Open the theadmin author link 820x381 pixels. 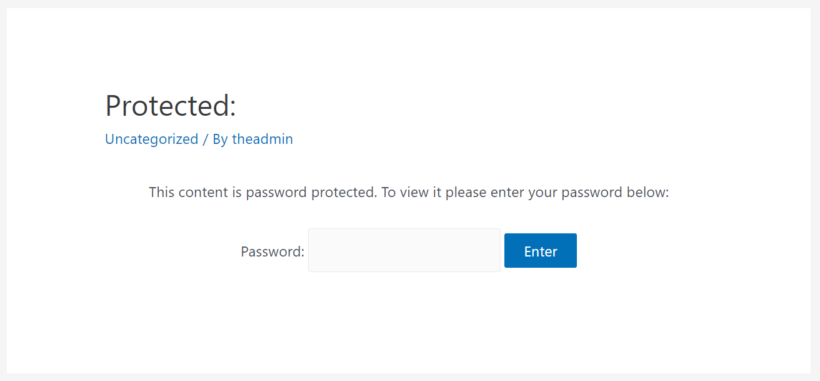(x=263, y=139)
